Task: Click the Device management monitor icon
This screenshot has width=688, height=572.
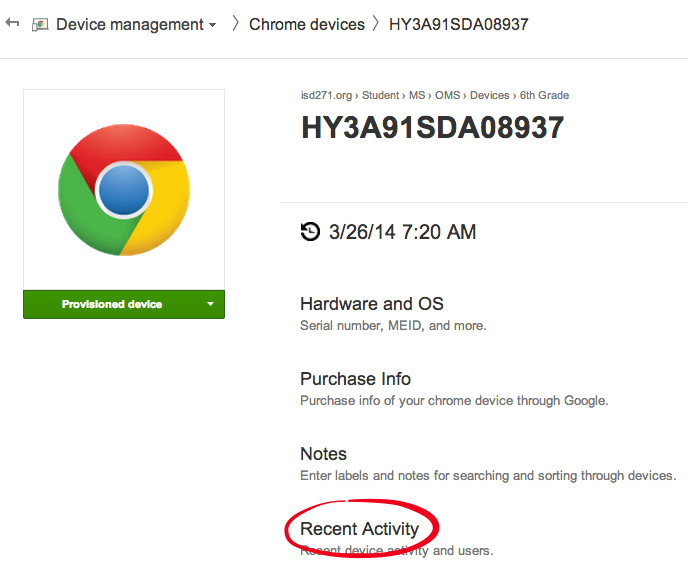Action: pyautogui.click(x=41, y=24)
